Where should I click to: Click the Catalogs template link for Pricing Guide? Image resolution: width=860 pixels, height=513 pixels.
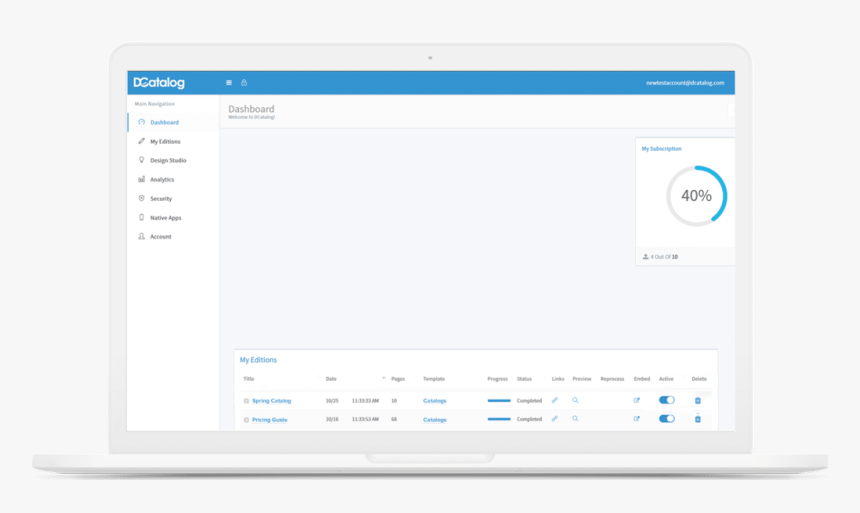coord(434,420)
